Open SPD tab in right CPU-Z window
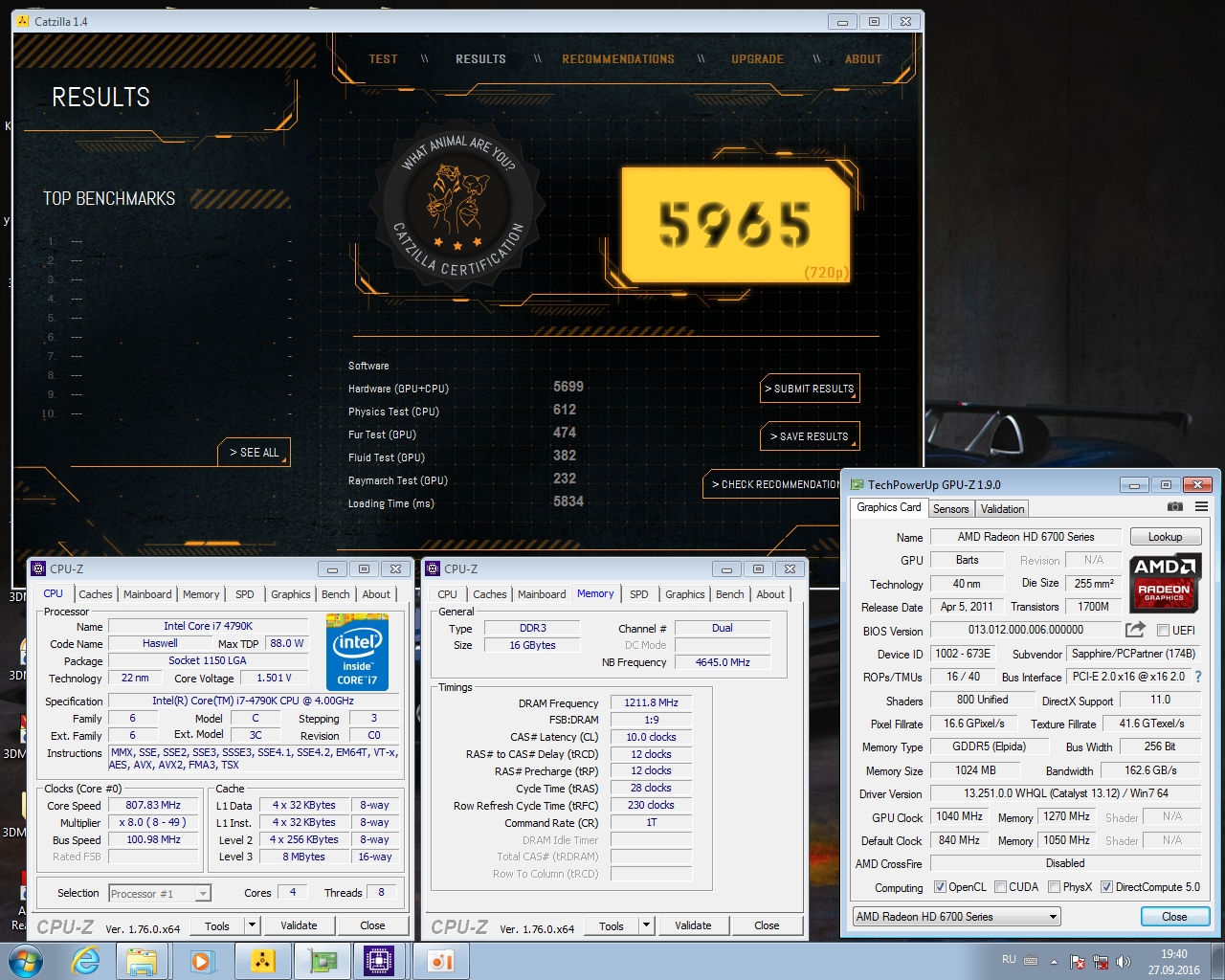The width and height of the screenshot is (1225, 980). (x=639, y=594)
